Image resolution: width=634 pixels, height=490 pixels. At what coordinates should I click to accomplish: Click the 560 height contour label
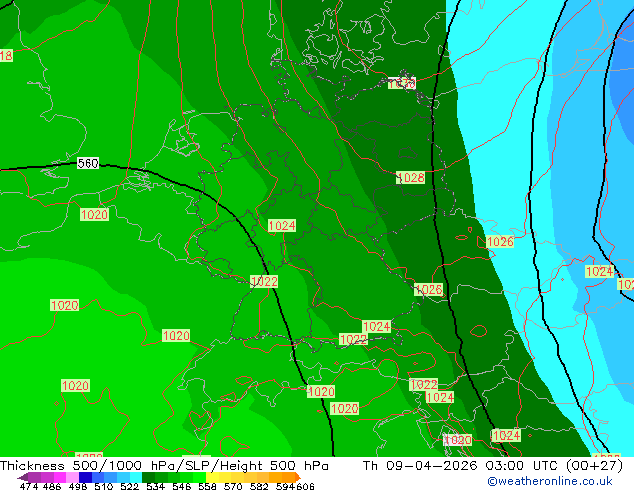pyautogui.click(x=88, y=163)
